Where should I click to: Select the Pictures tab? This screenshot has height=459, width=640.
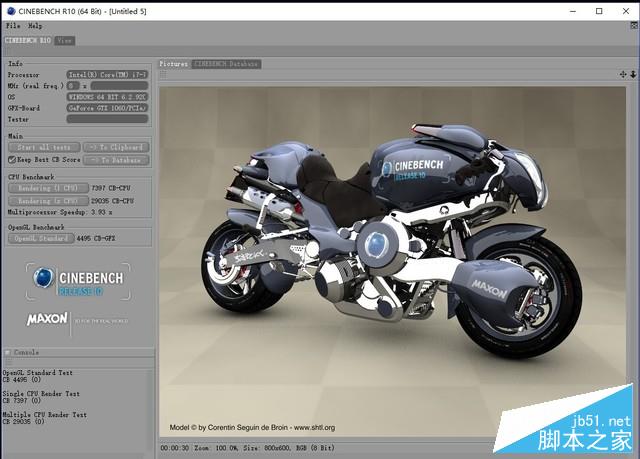pos(174,64)
